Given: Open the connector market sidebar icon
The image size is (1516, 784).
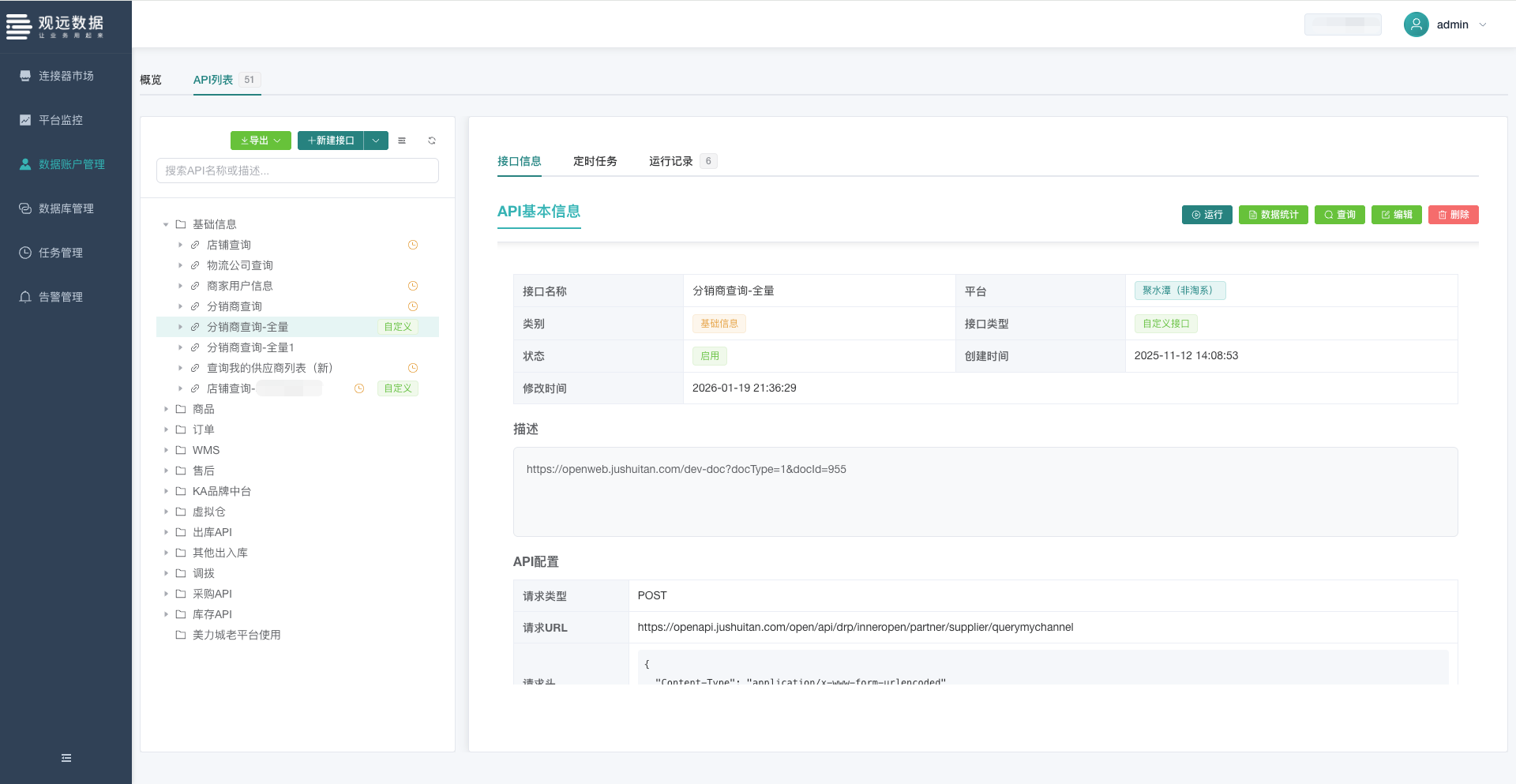Looking at the screenshot, I should pyautogui.click(x=25, y=76).
